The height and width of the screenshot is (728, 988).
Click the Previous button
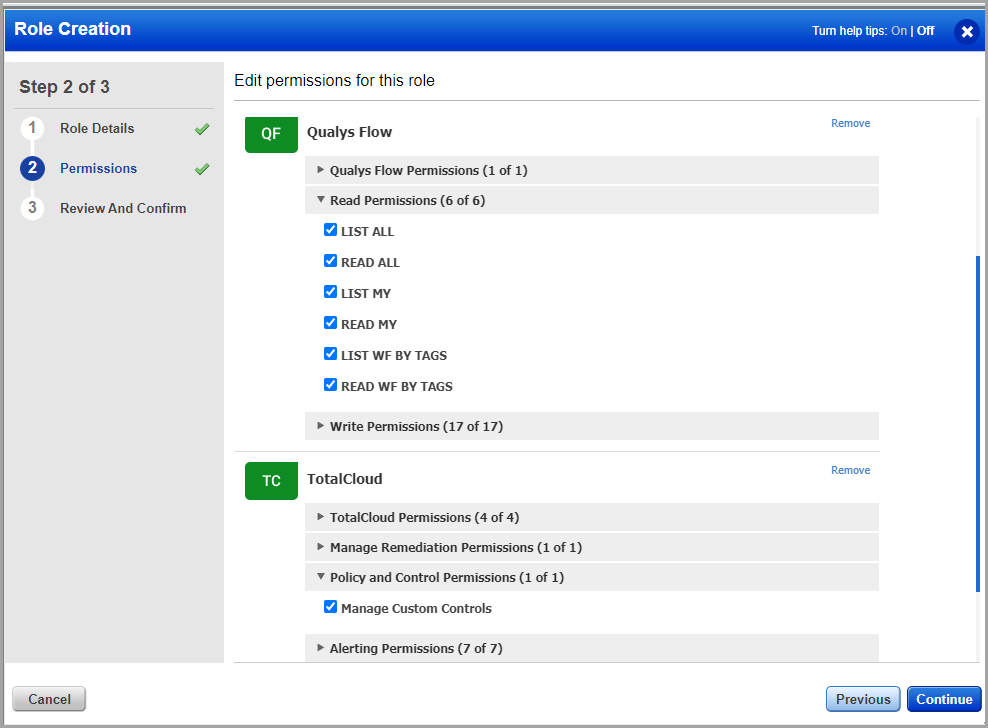coord(863,699)
